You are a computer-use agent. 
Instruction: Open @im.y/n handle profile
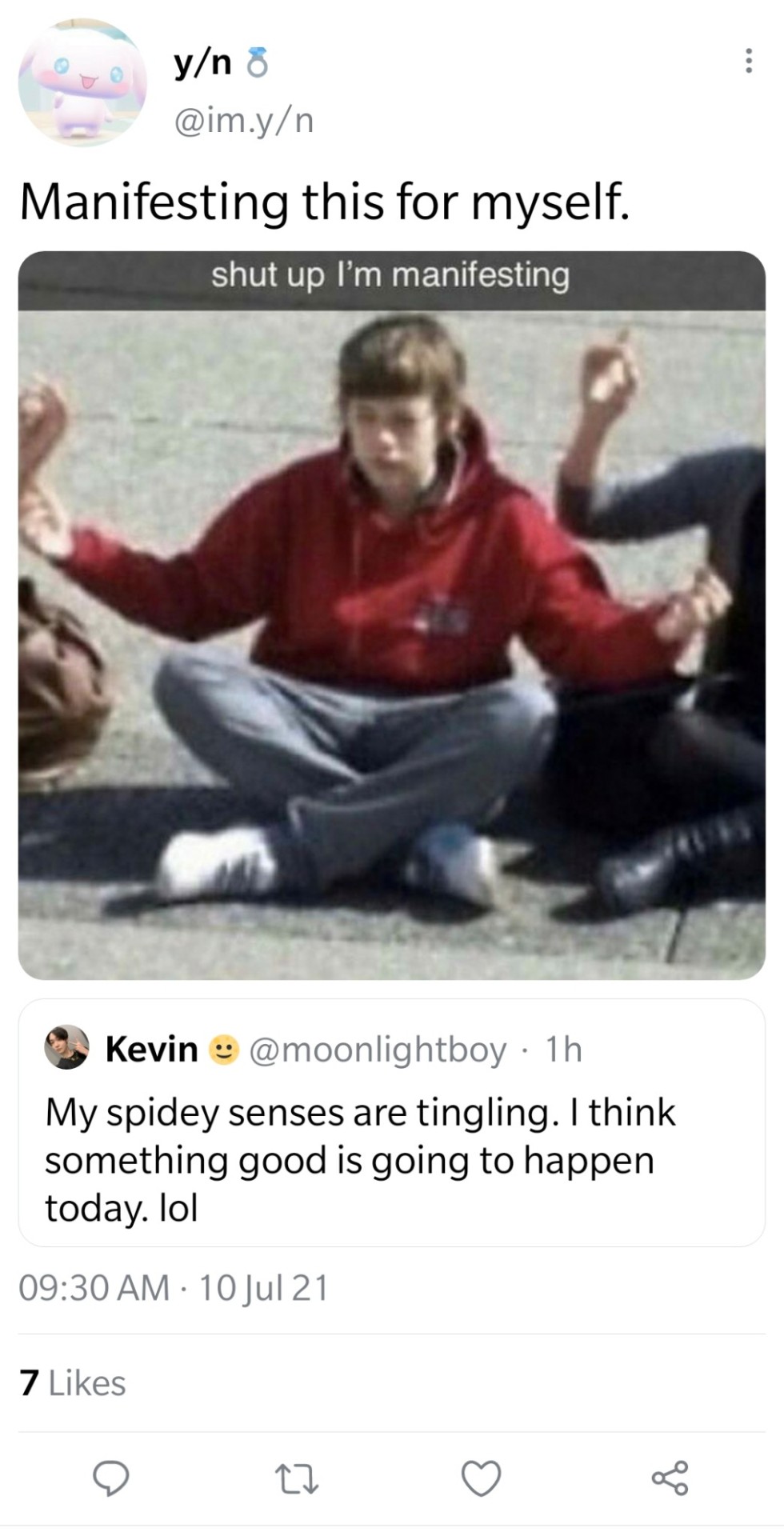(x=243, y=121)
